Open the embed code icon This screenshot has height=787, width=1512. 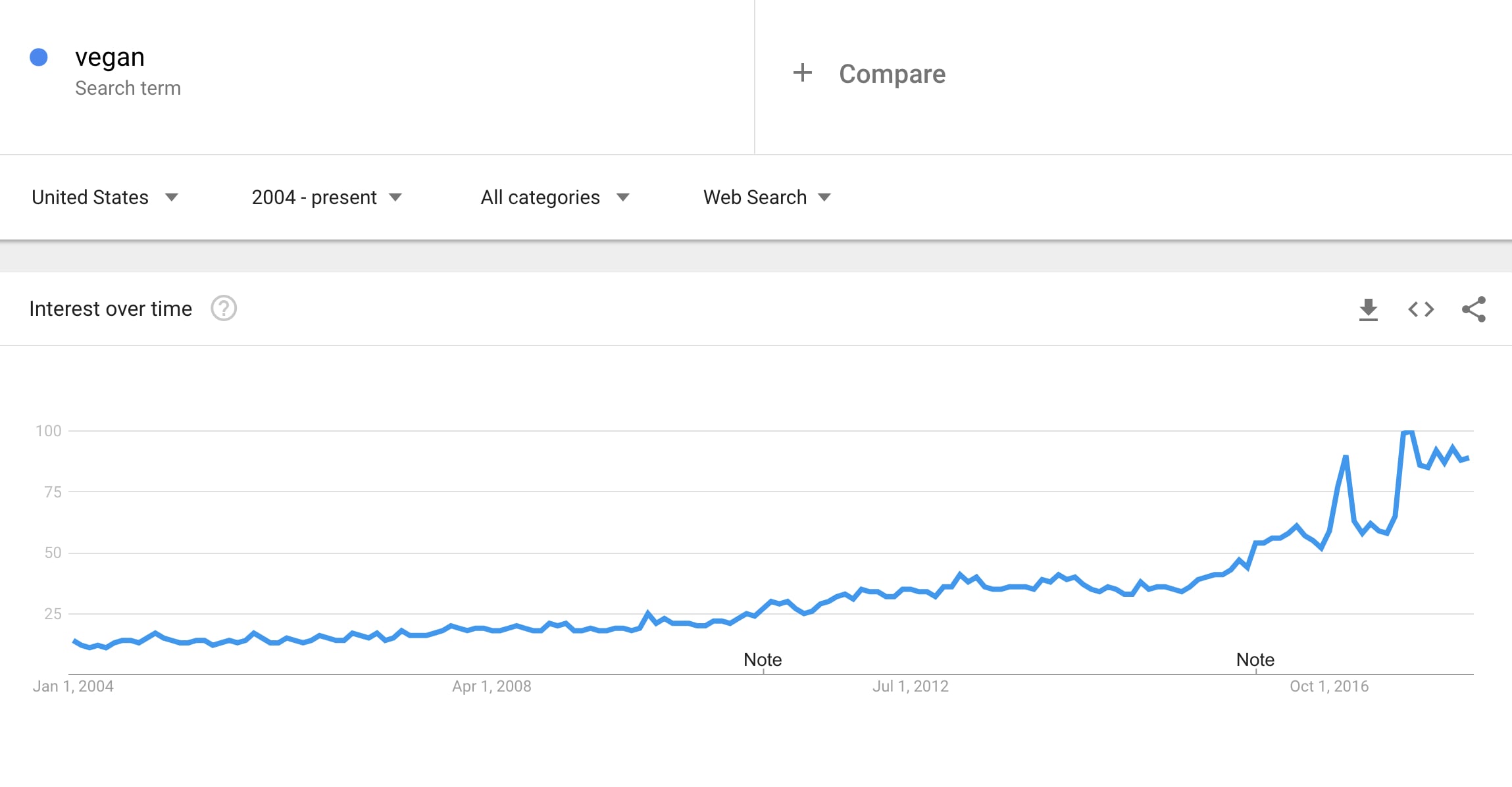tap(1421, 309)
